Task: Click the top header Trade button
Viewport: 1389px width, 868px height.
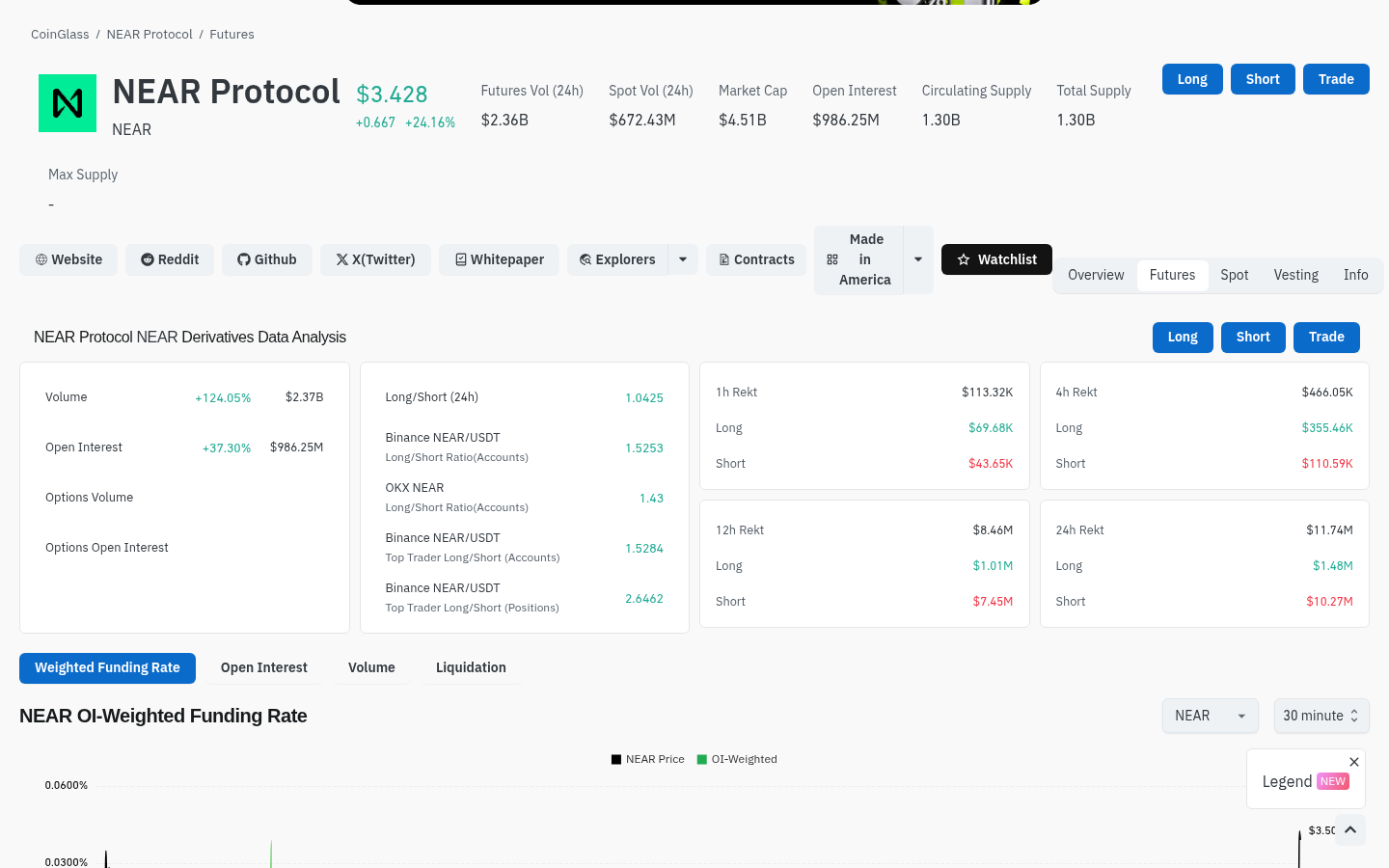Action: (x=1336, y=79)
